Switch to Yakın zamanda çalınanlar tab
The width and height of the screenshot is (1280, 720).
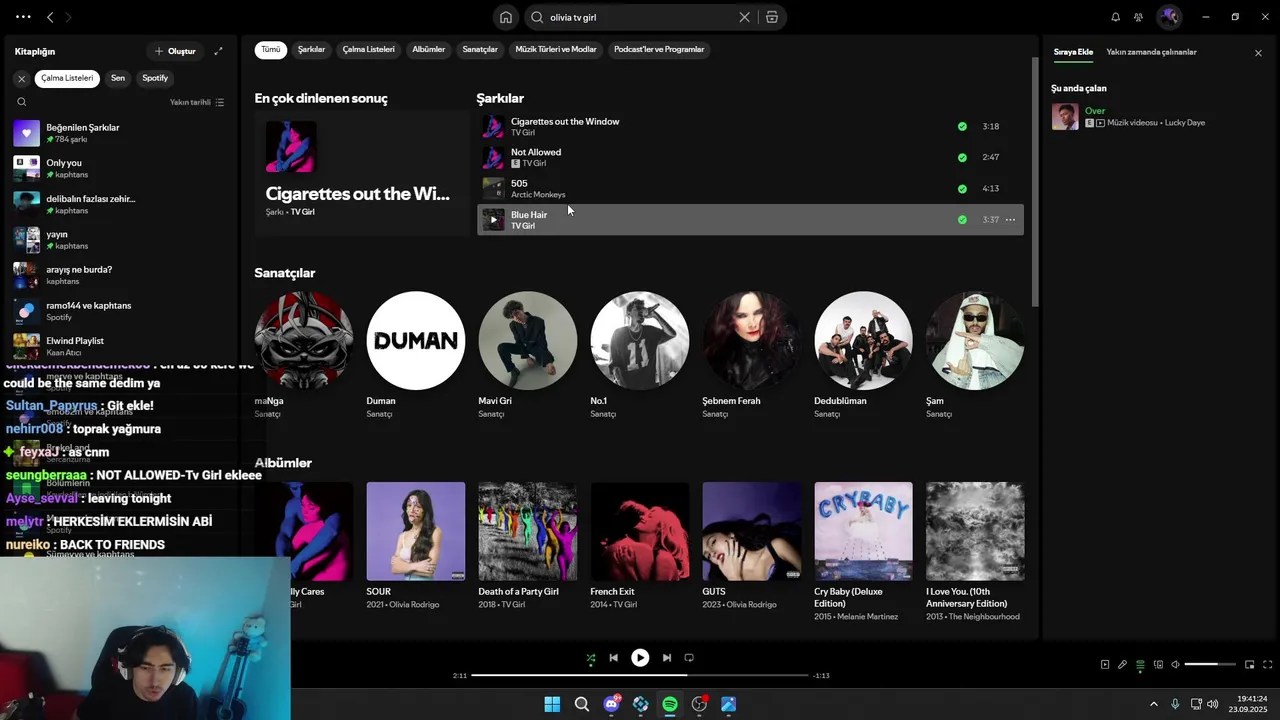[x=1151, y=52]
